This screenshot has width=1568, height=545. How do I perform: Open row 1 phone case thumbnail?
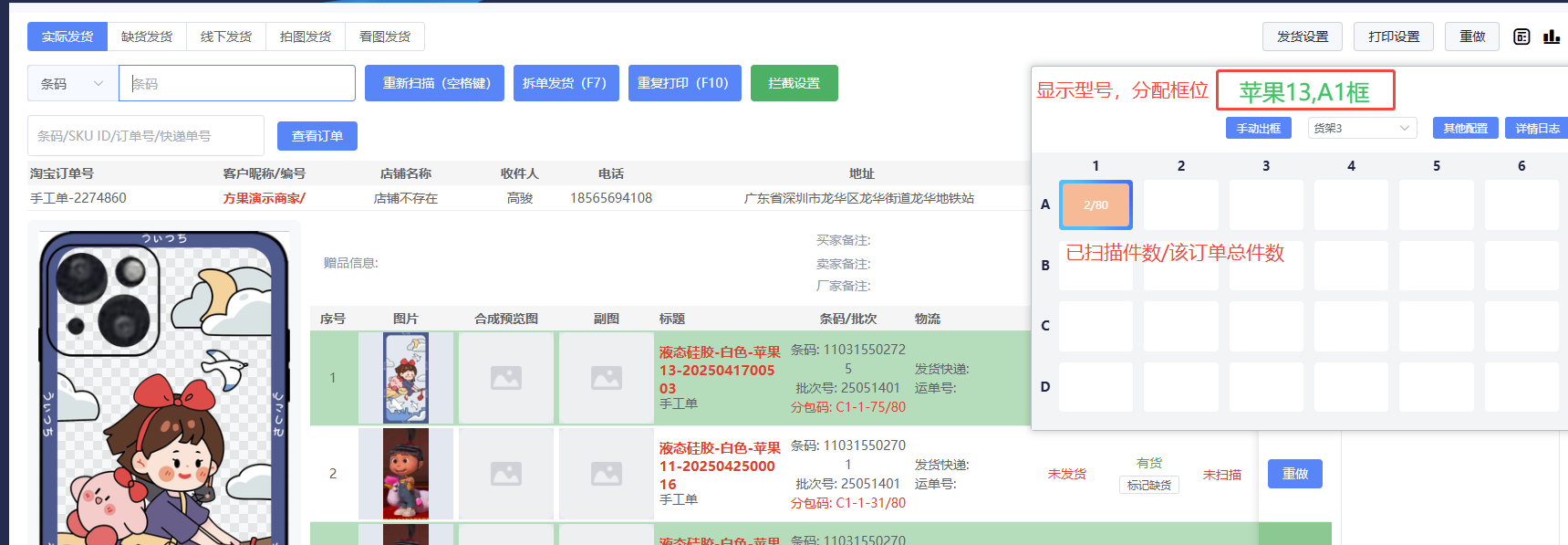tap(406, 378)
